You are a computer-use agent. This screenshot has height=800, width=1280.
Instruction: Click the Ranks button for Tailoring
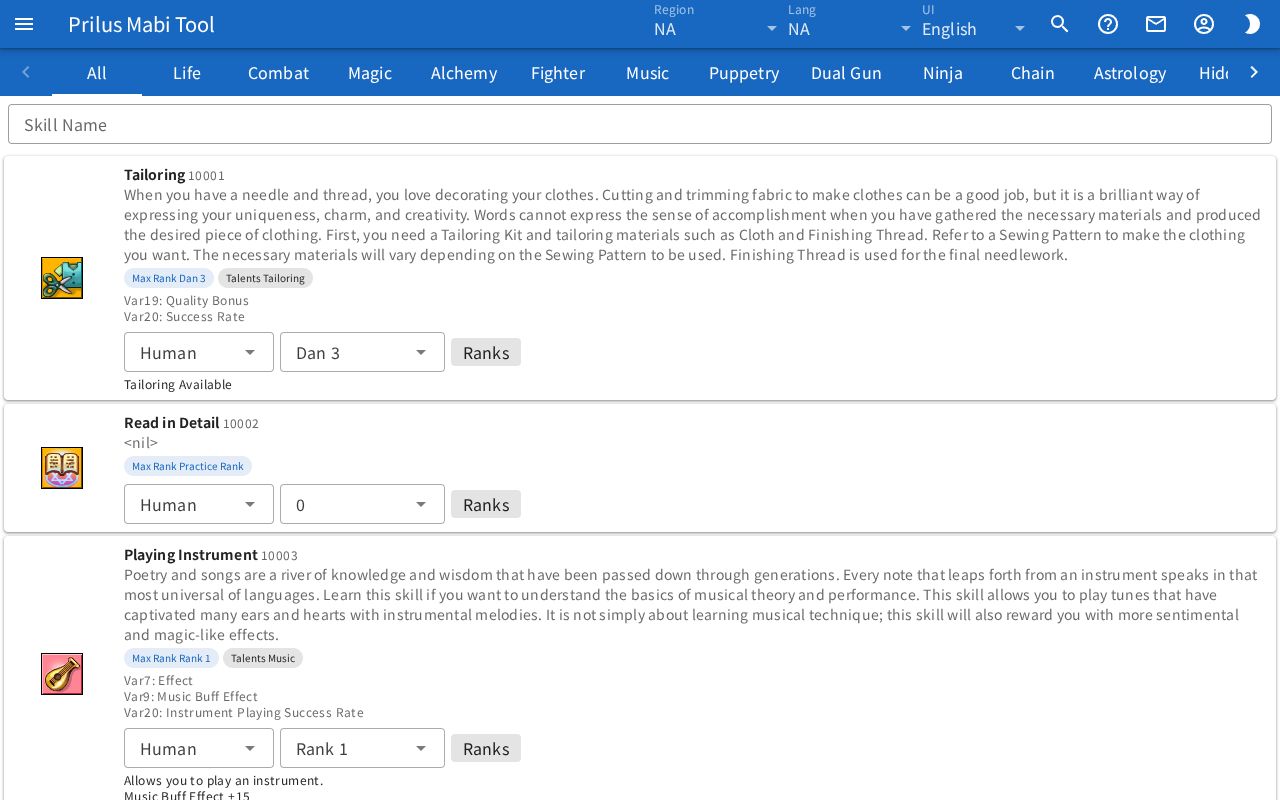pos(486,352)
